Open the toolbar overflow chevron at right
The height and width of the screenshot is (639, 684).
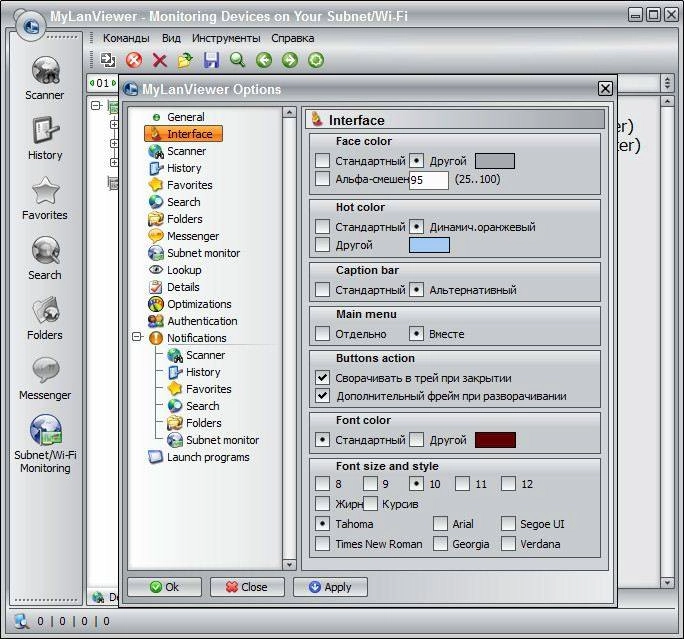coord(667,83)
